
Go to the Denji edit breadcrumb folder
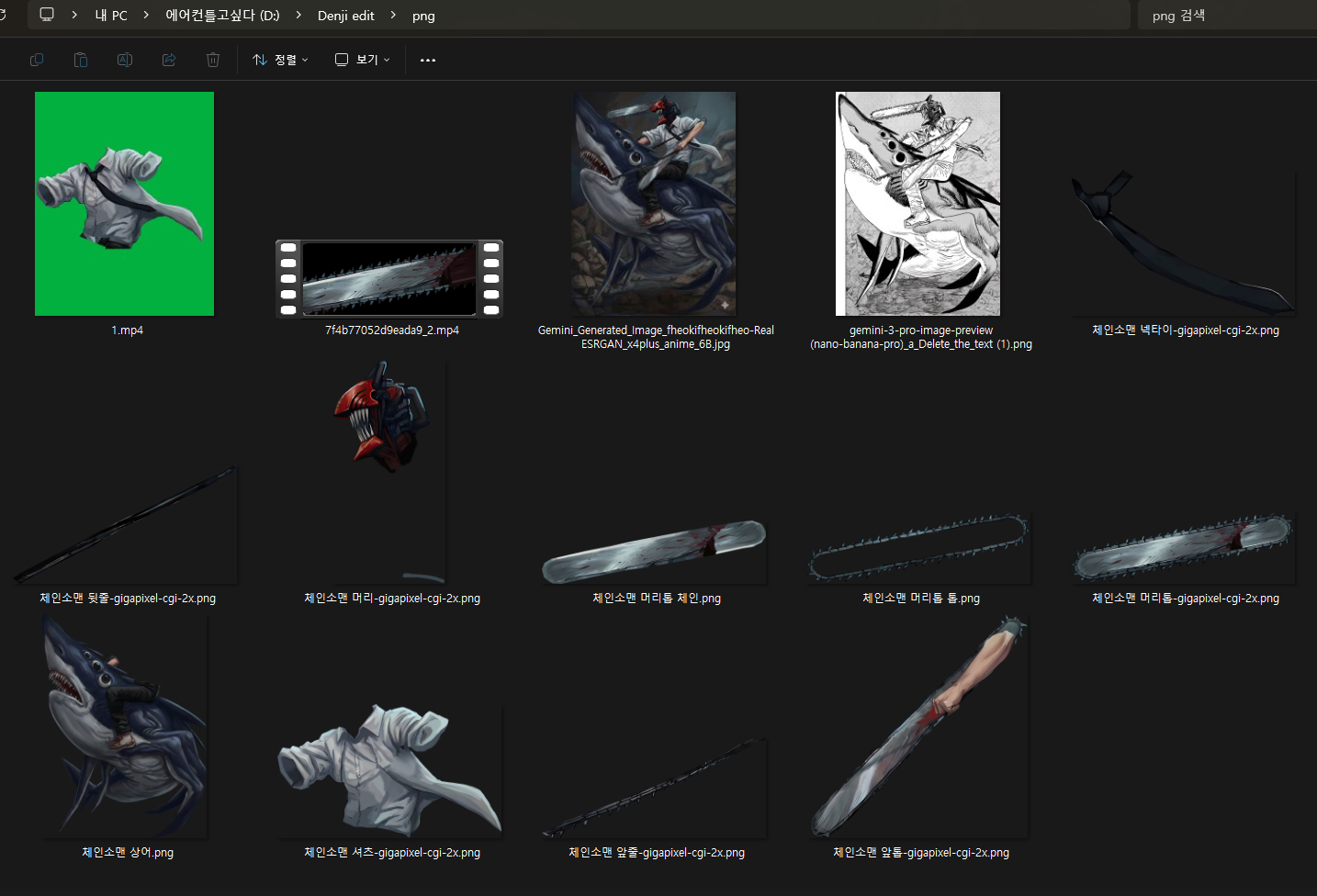pyautogui.click(x=346, y=16)
